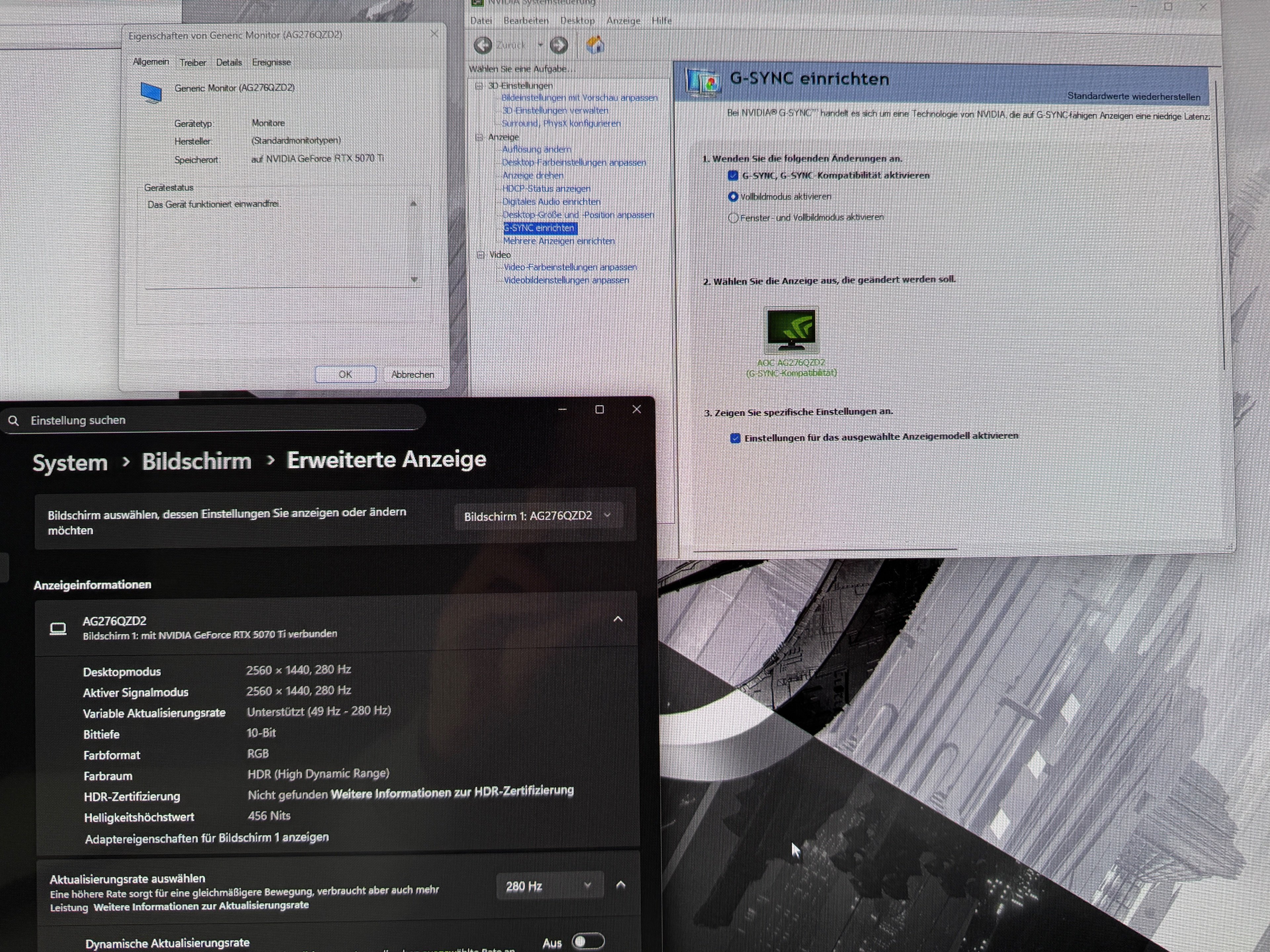
Task: Click the blue Generic Monitor device icon
Action: click(x=151, y=92)
